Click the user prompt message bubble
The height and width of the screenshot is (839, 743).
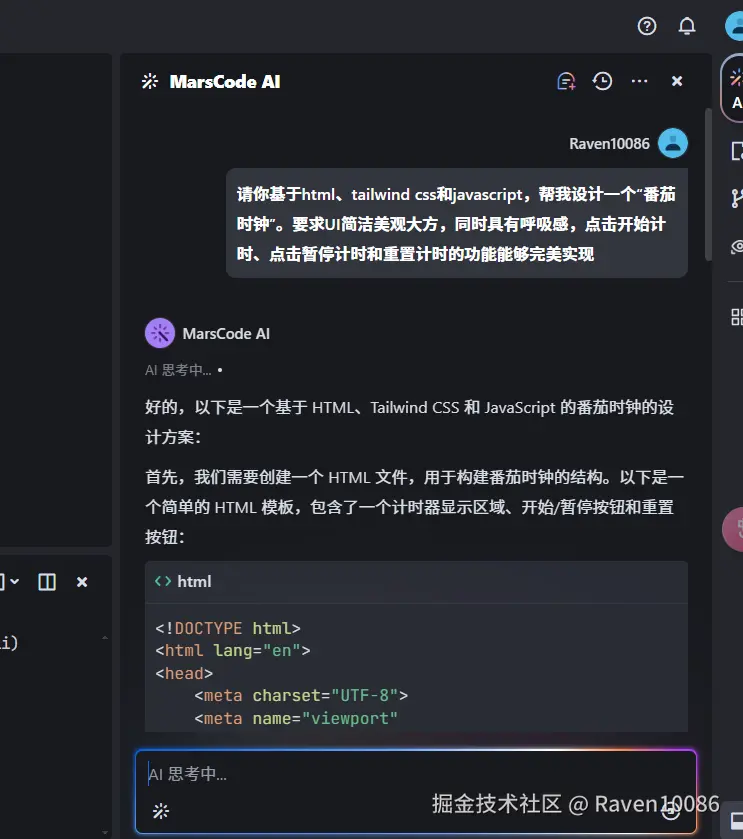tap(457, 223)
